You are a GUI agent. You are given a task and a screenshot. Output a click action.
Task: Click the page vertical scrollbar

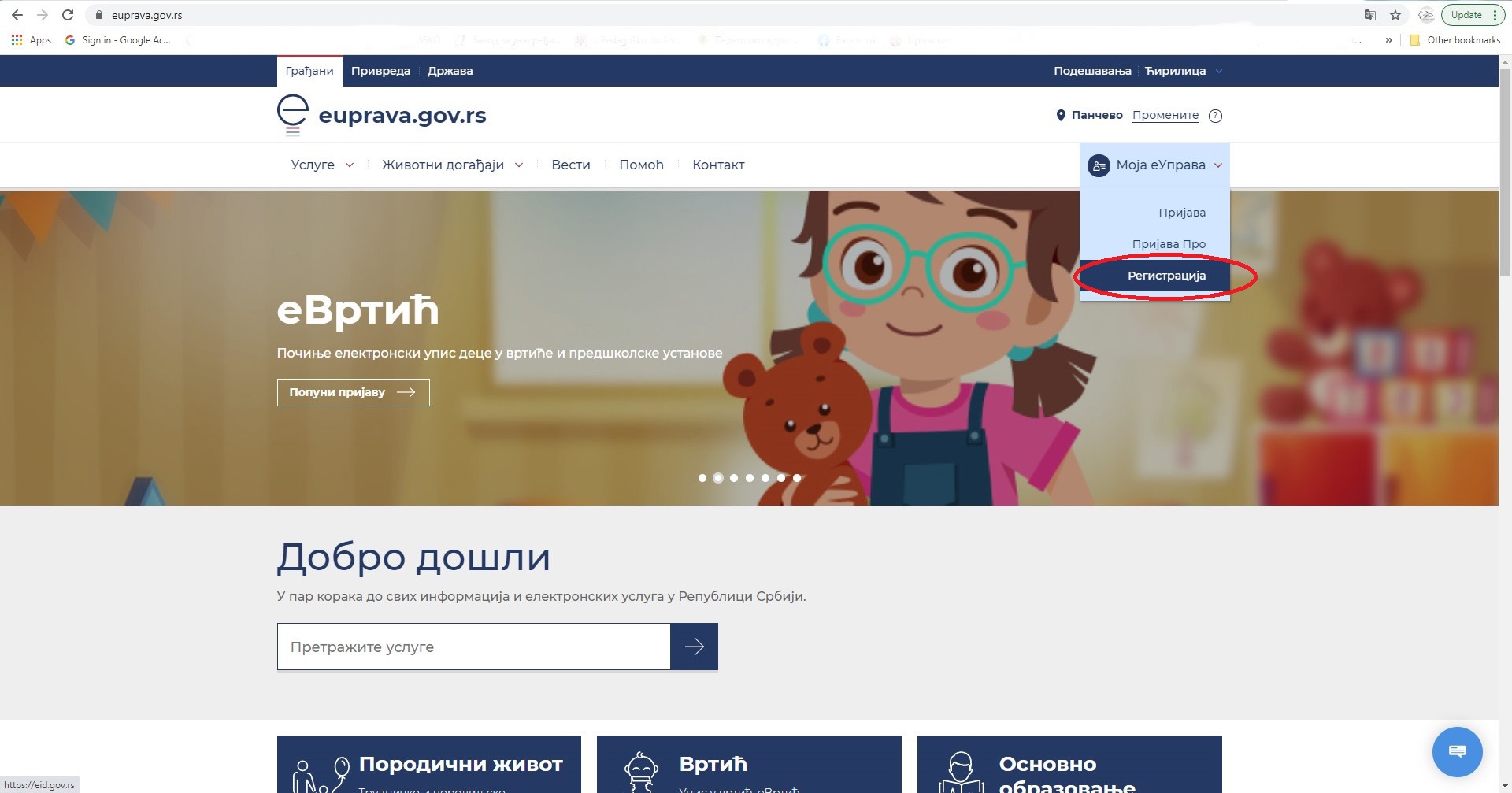pyautogui.click(x=1505, y=394)
